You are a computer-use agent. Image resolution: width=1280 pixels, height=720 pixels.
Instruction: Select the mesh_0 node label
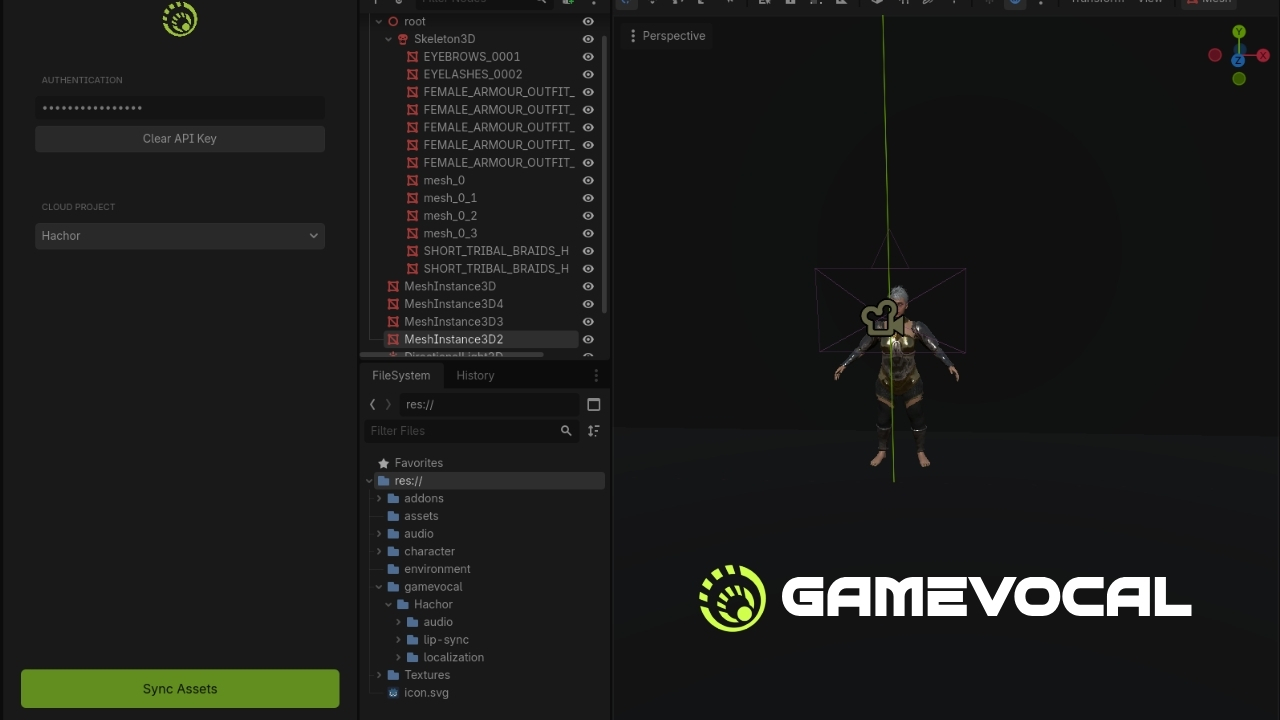pos(444,181)
